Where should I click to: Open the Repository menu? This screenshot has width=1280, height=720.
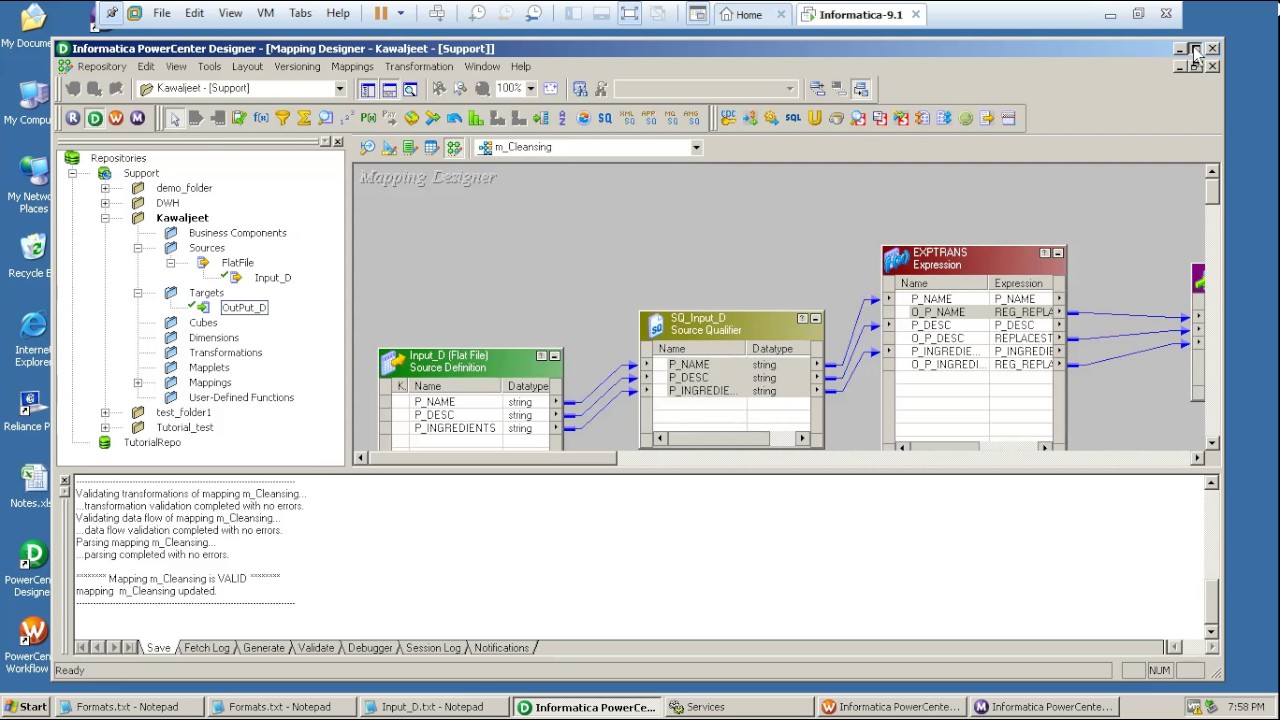pos(102,67)
